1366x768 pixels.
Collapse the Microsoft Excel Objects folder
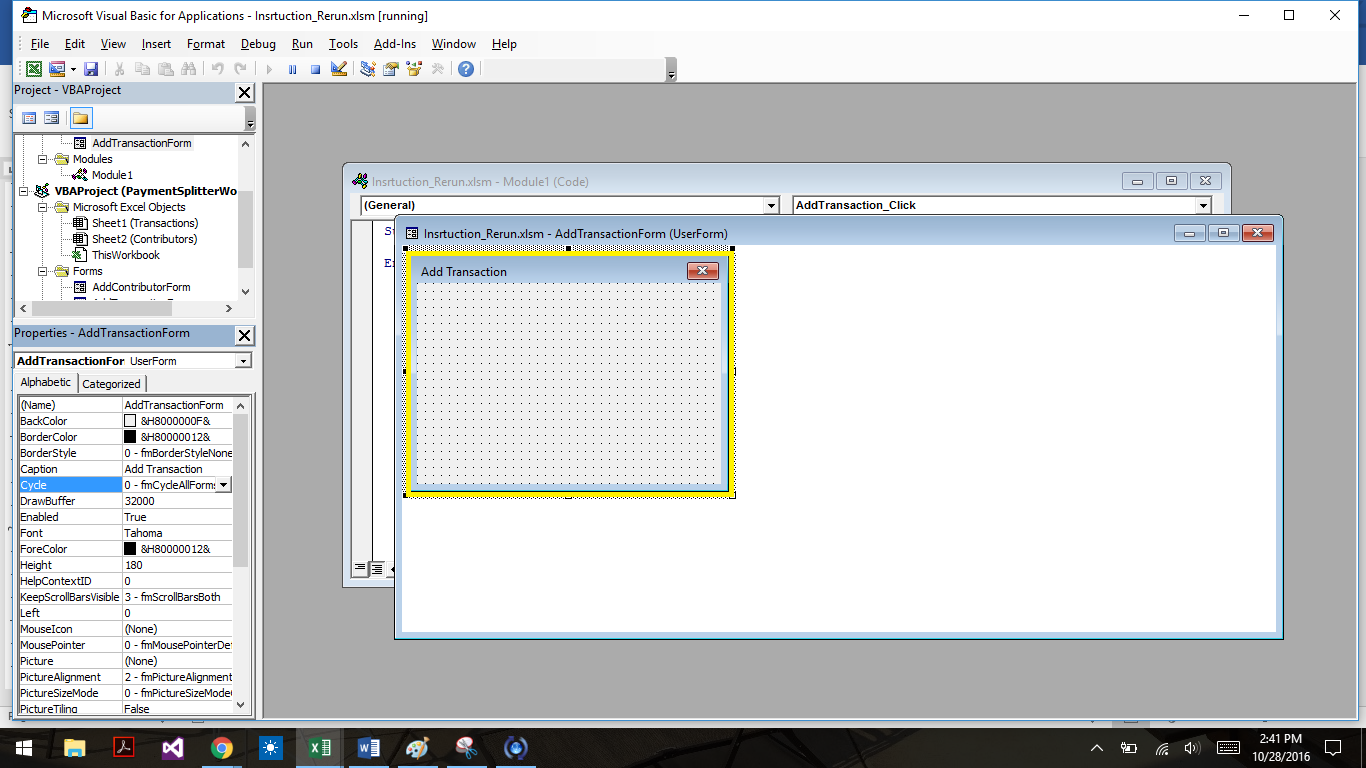43,207
